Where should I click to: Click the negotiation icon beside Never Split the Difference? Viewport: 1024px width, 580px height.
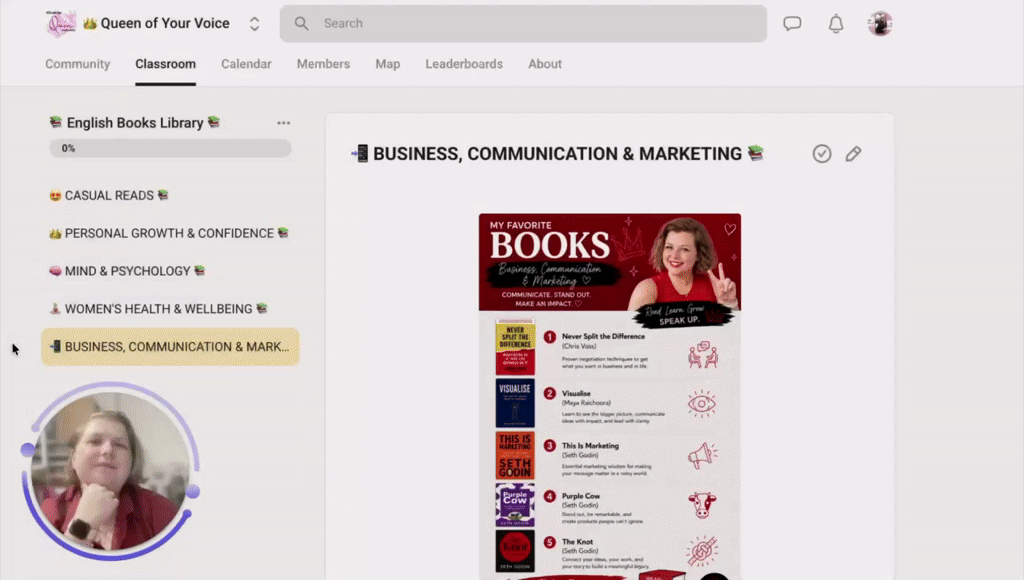(703, 355)
